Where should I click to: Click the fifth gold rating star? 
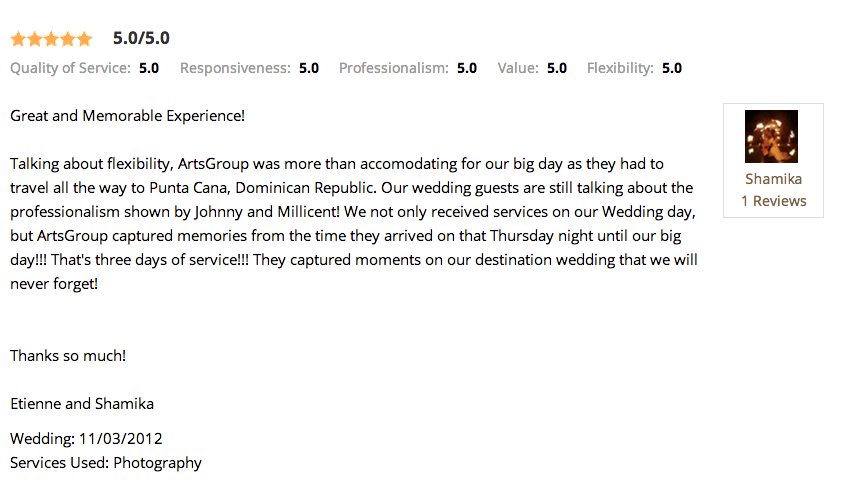click(x=85, y=39)
